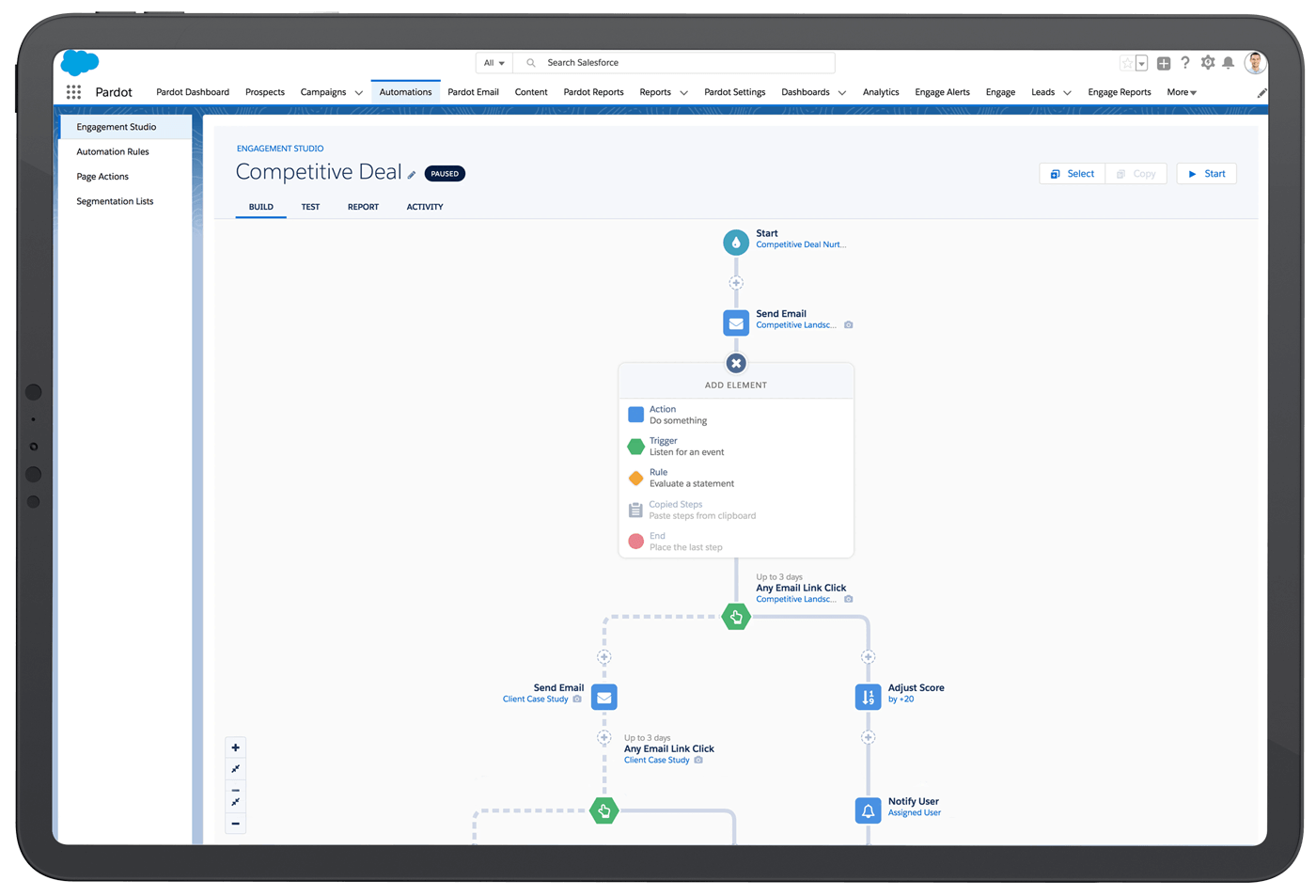Open the global actions plus icon

click(x=1164, y=63)
